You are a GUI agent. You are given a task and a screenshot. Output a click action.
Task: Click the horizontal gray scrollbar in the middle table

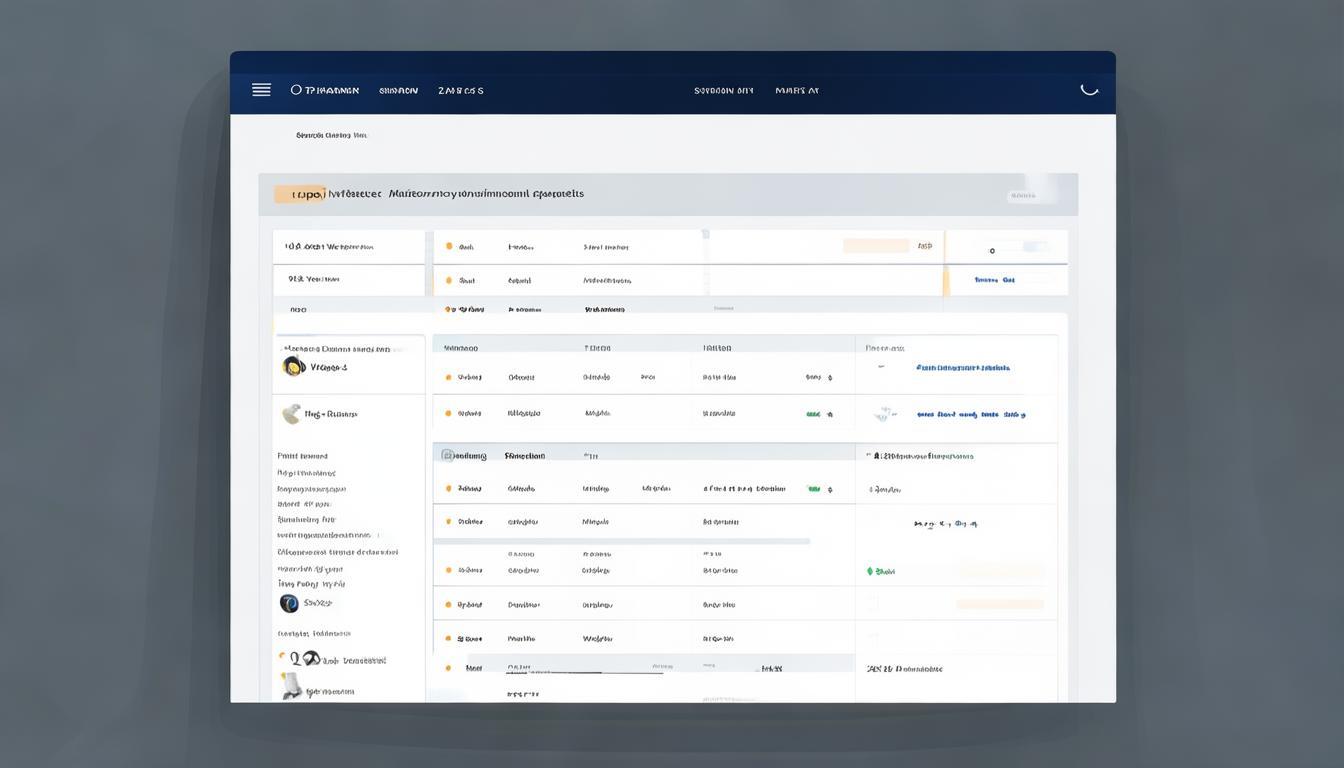coord(621,541)
